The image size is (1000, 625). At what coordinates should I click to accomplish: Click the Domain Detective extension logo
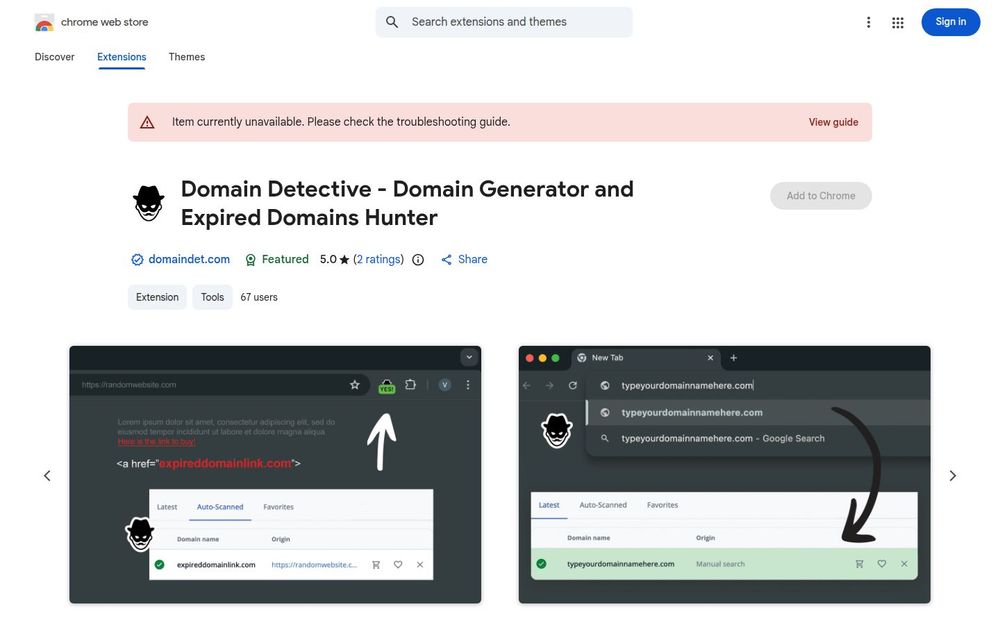(149, 203)
